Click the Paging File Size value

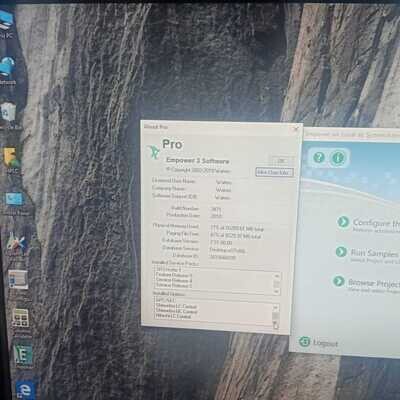[x=236, y=236]
